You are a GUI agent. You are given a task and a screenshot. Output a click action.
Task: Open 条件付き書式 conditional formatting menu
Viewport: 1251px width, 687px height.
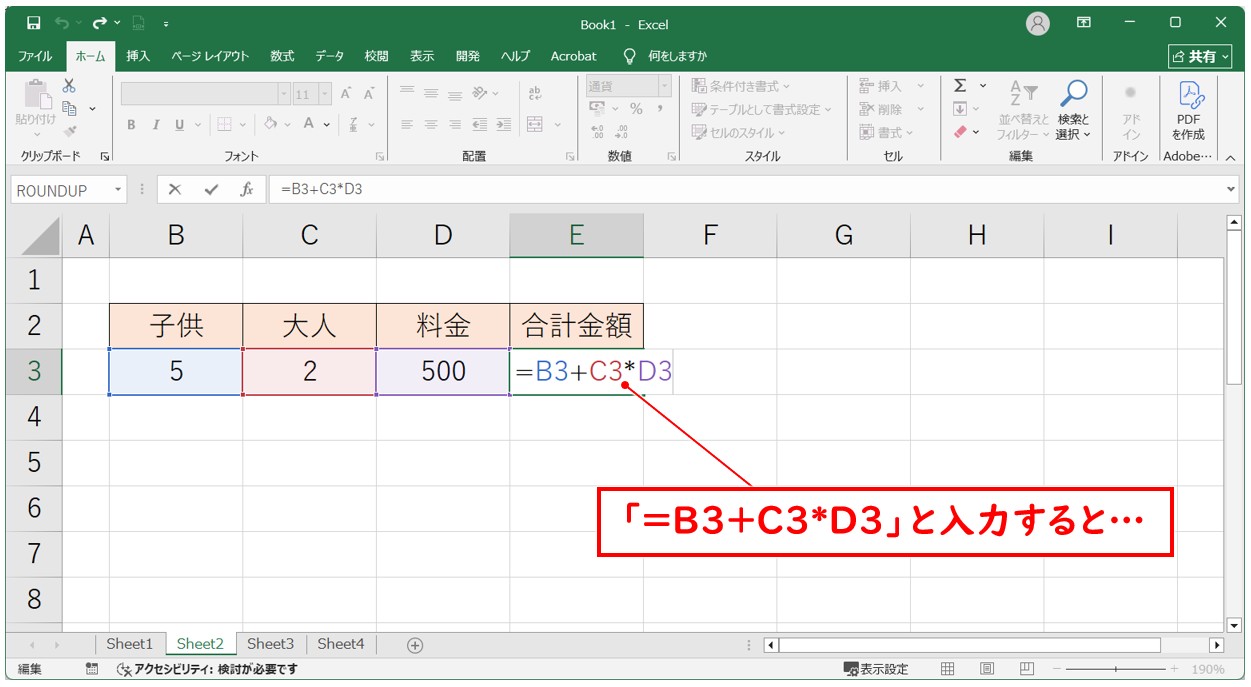click(741, 86)
